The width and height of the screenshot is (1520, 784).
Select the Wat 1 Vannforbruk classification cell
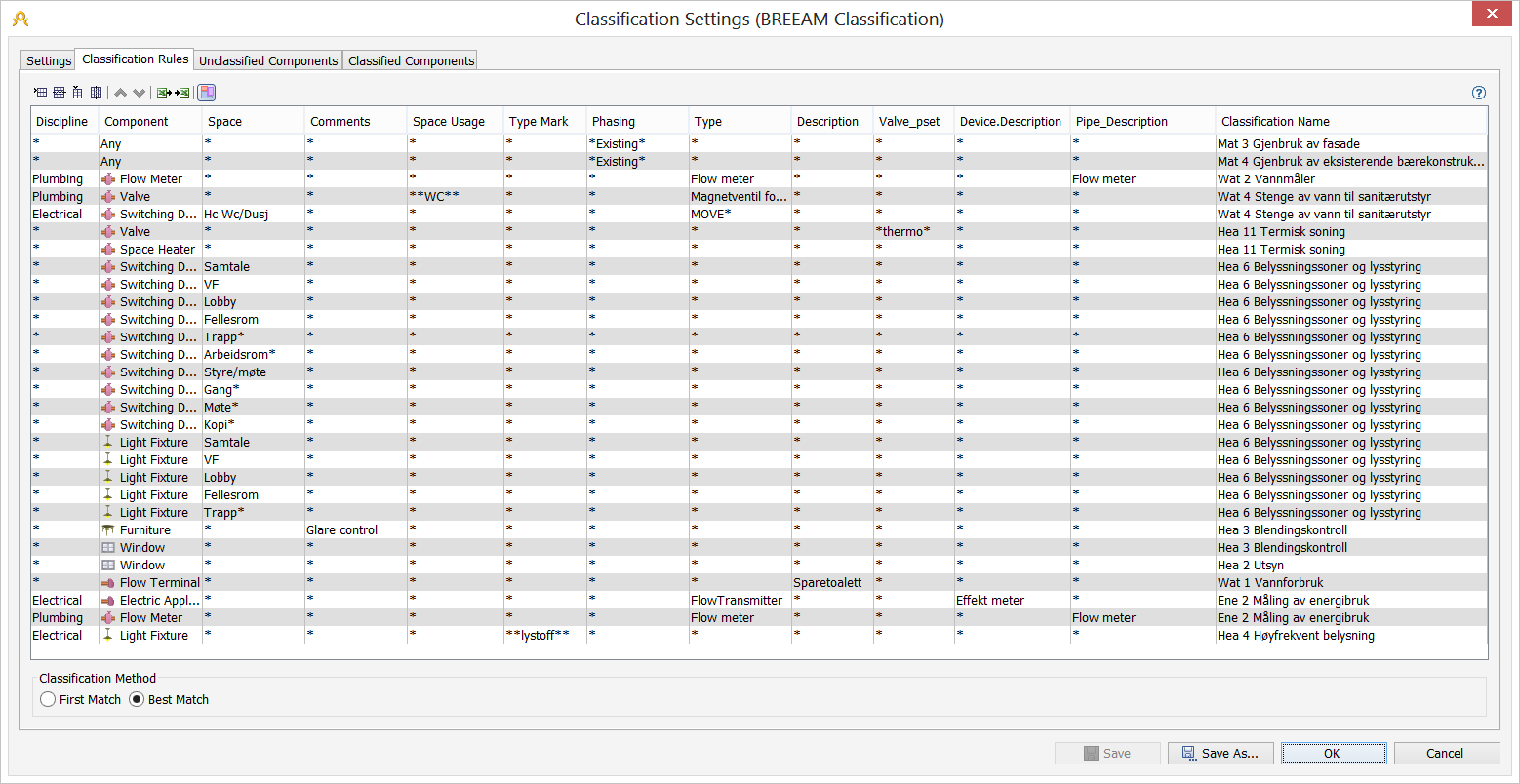tap(1351, 583)
